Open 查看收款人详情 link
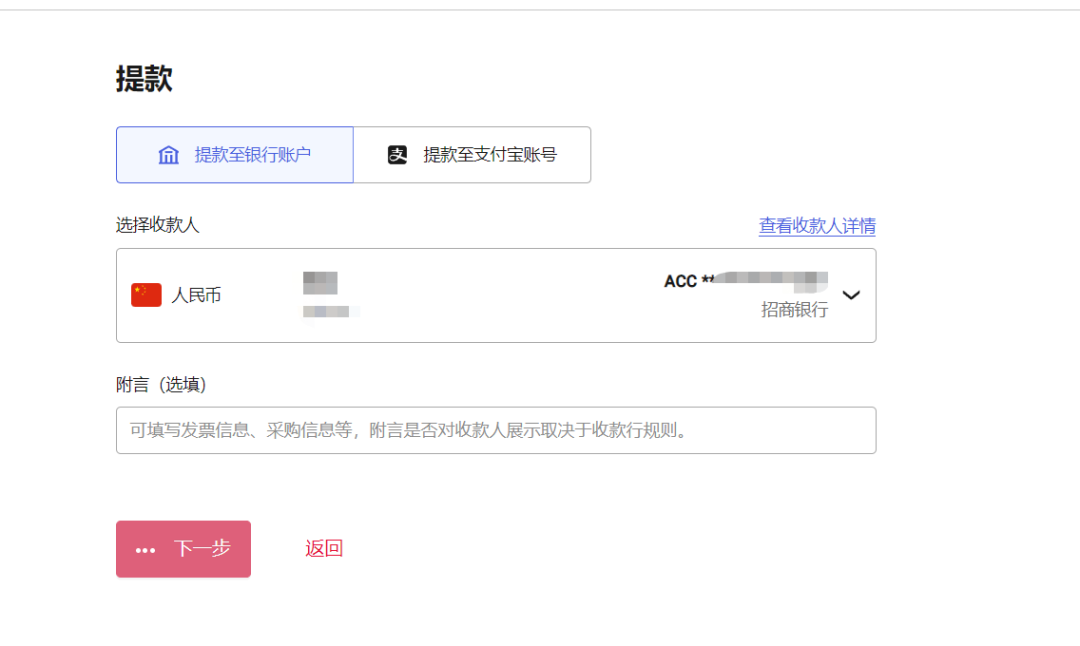This screenshot has width=1080, height=646. (x=817, y=226)
